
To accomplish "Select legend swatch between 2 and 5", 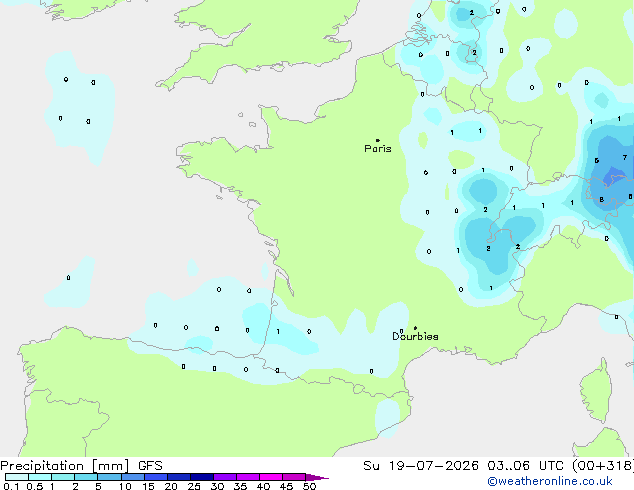I will 86,477.
